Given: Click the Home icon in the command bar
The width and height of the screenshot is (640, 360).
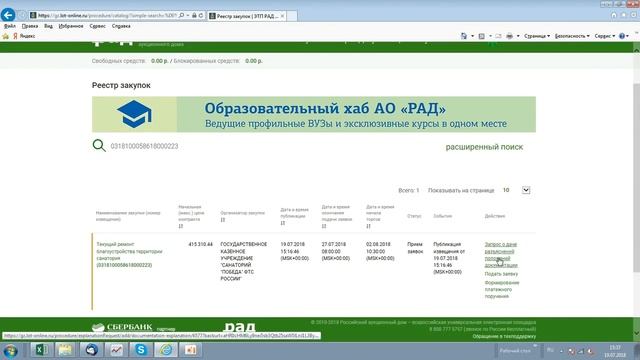Looking at the screenshot, I should [x=464, y=36].
